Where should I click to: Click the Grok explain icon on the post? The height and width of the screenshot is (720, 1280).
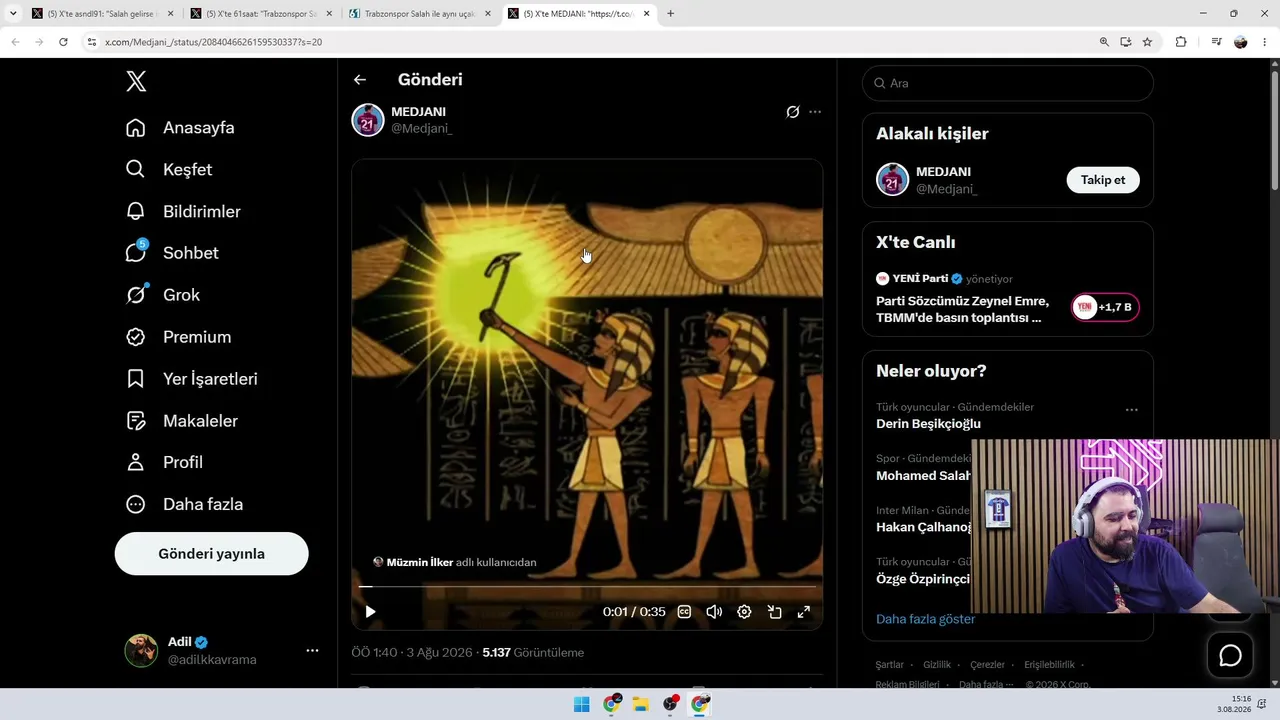pyautogui.click(x=793, y=112)
